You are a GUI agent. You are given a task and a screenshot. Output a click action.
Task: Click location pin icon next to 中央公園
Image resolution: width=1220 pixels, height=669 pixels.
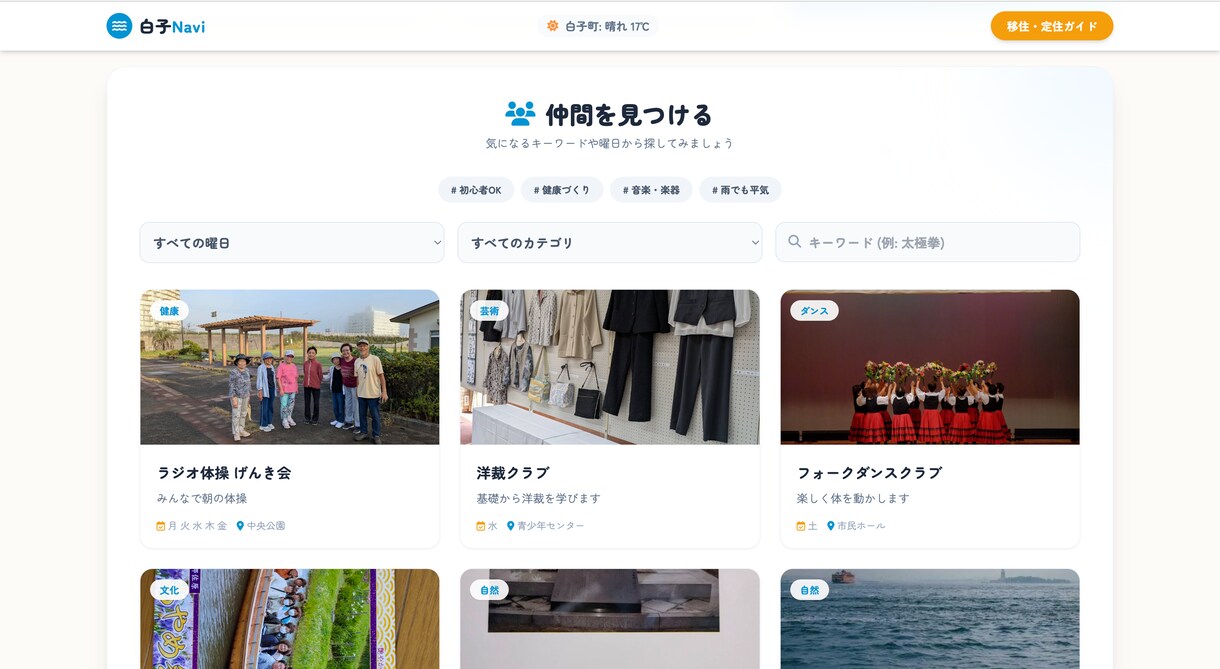240,526
